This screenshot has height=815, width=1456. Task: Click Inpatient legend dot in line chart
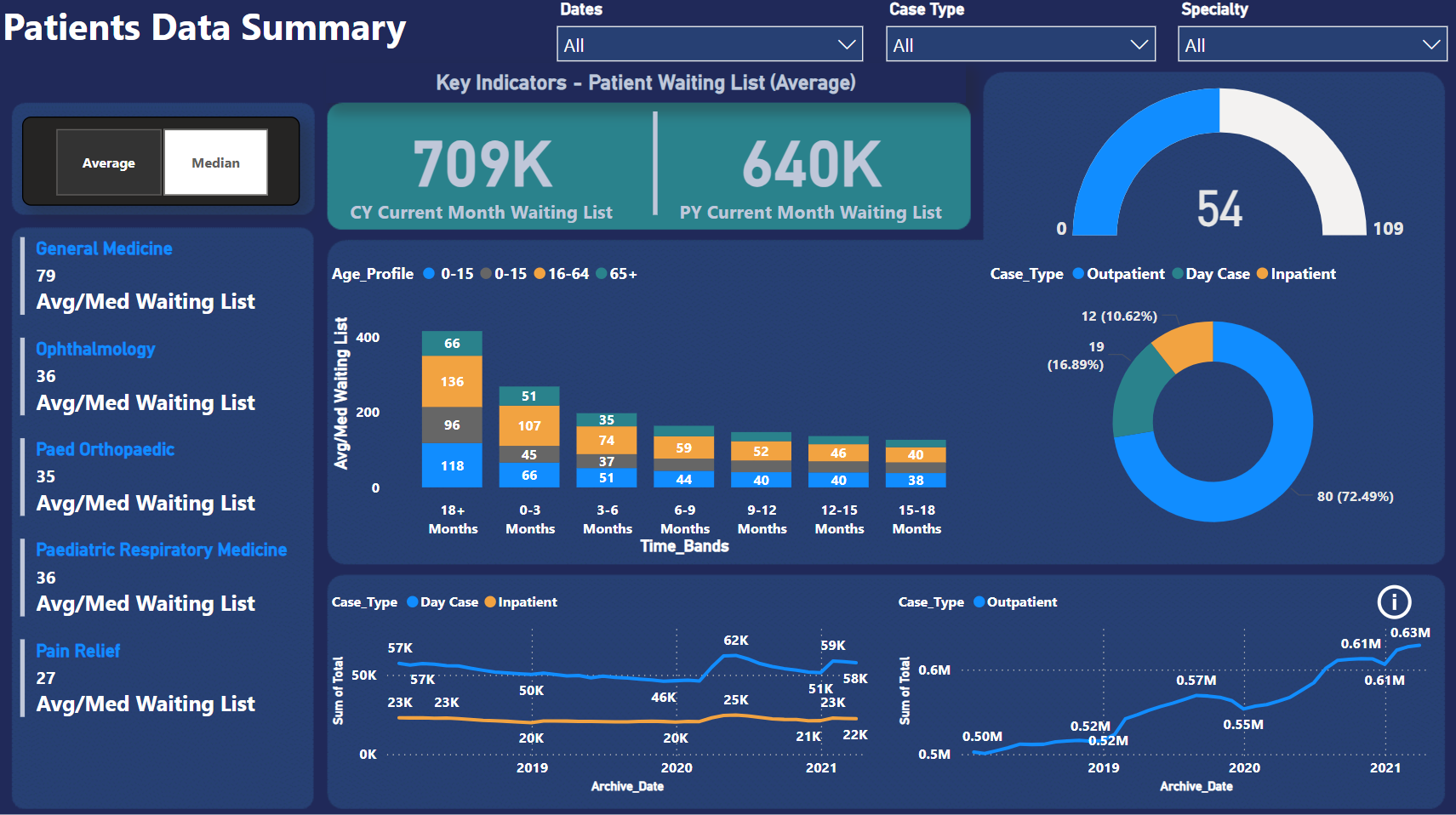(x=490, y=601)
